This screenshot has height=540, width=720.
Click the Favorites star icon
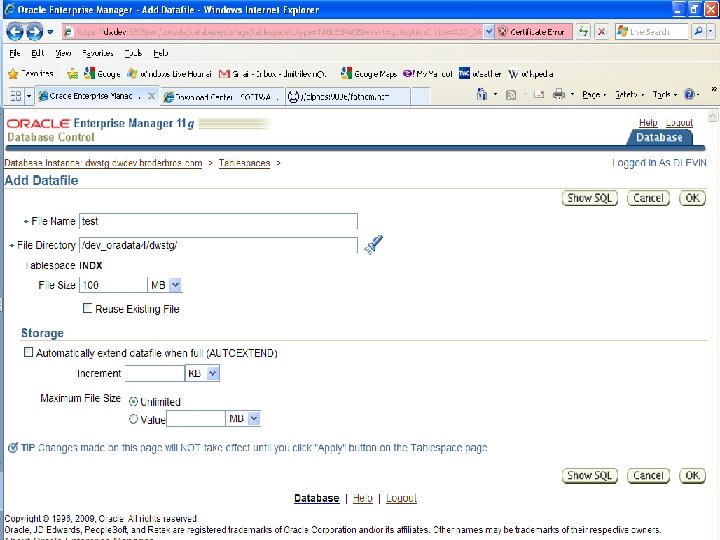tap(13, 73)
